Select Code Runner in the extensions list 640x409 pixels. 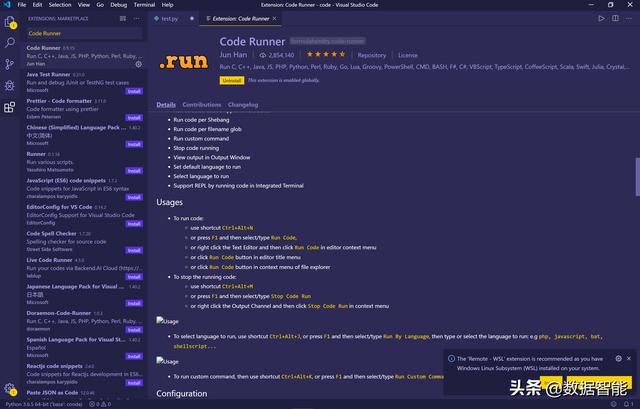point(84,56)
